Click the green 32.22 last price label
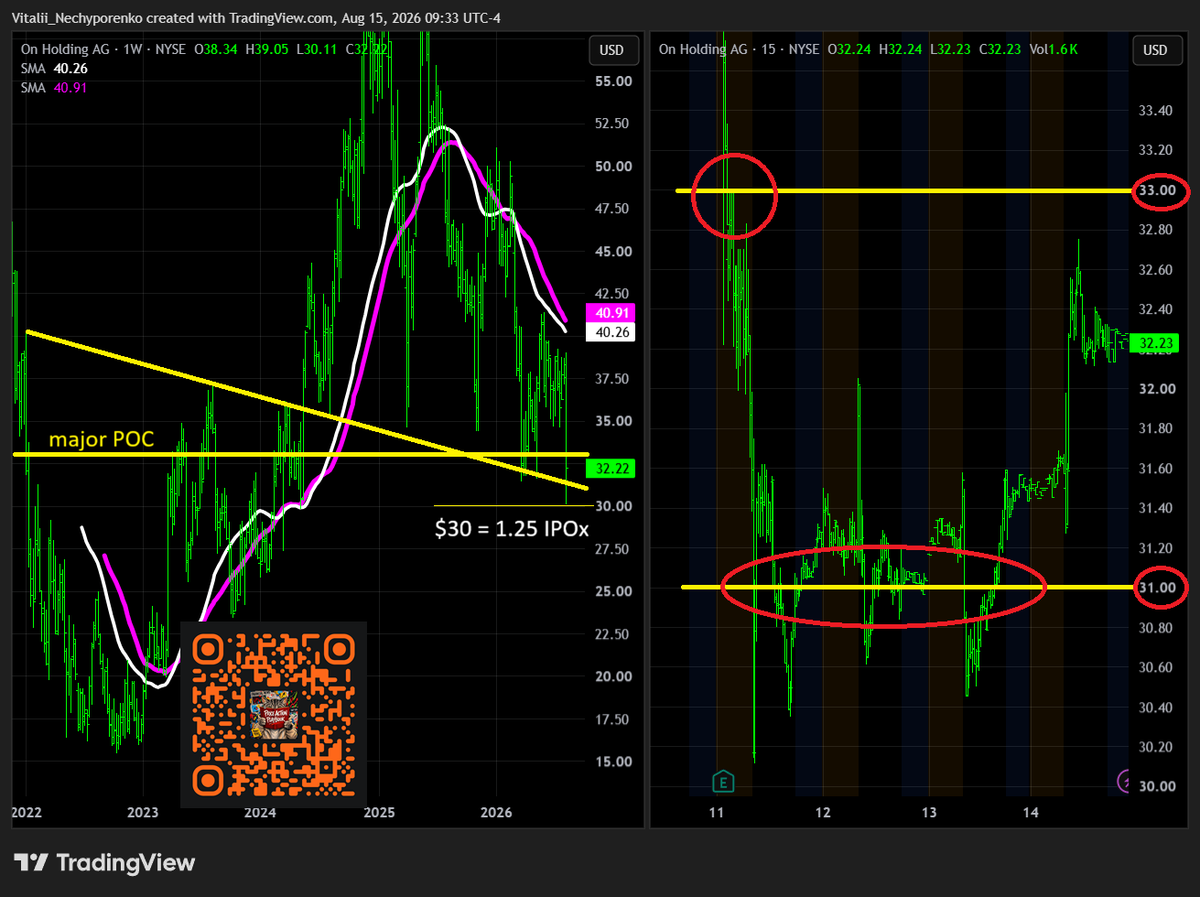This screenshot has height=897, width=1200. (611, 468)
